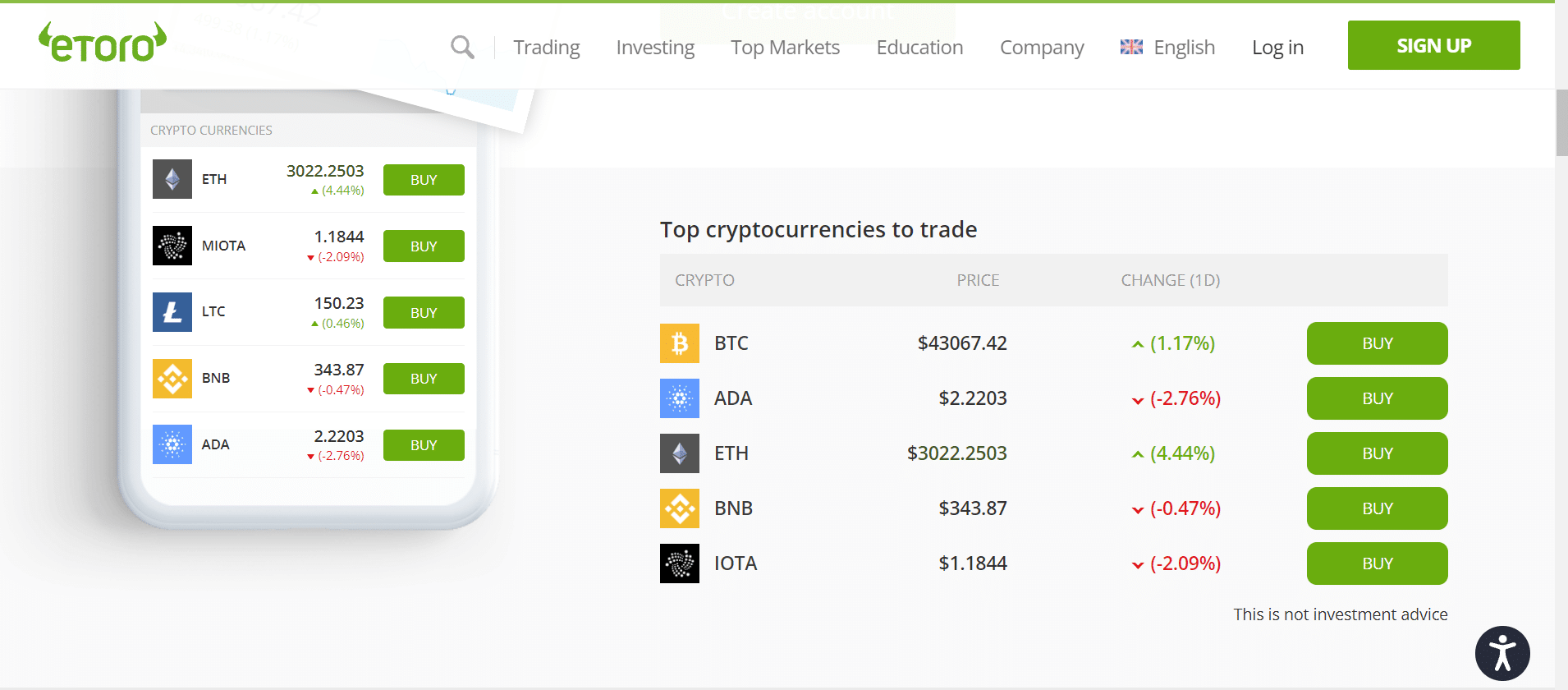Screen dimensions: 1568x690
Task: Open the search magnifier icon
Action: pyautogui.click(x=463, y=47)
